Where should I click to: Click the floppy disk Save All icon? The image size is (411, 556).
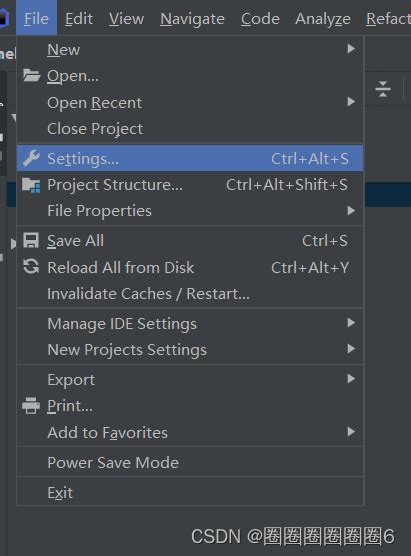(x=31, y=240)
